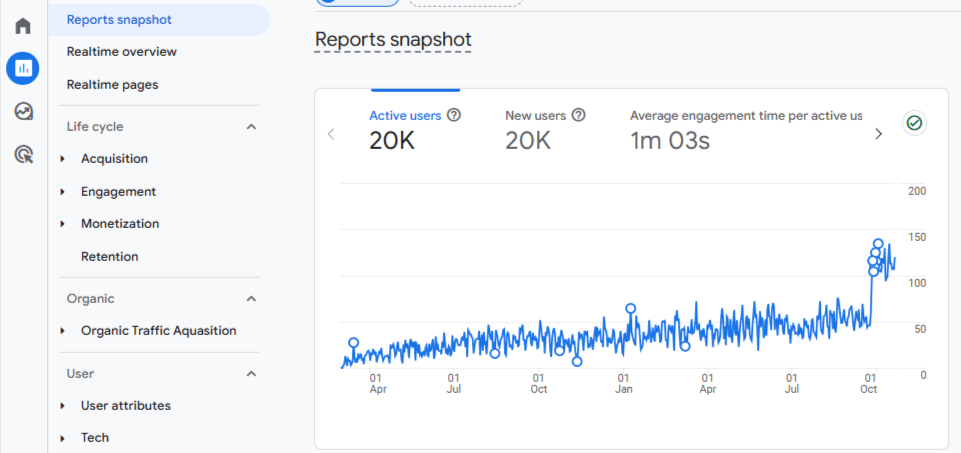This screenshot has width=961, height=453.
Task: Click the green checkmark data quality icon
Action: tap(913, 123)
